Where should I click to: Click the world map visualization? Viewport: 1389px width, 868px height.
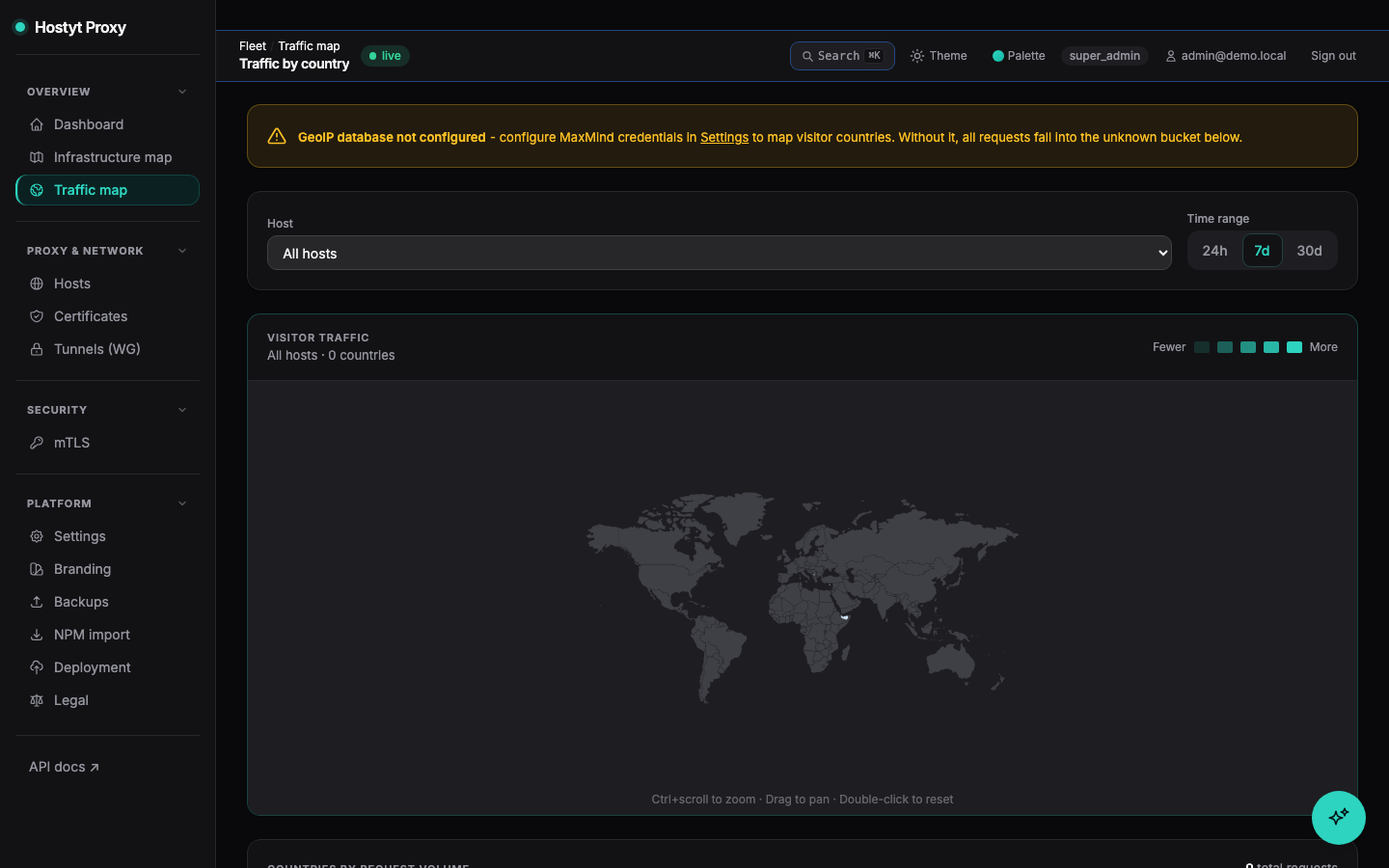coord(803,598)
